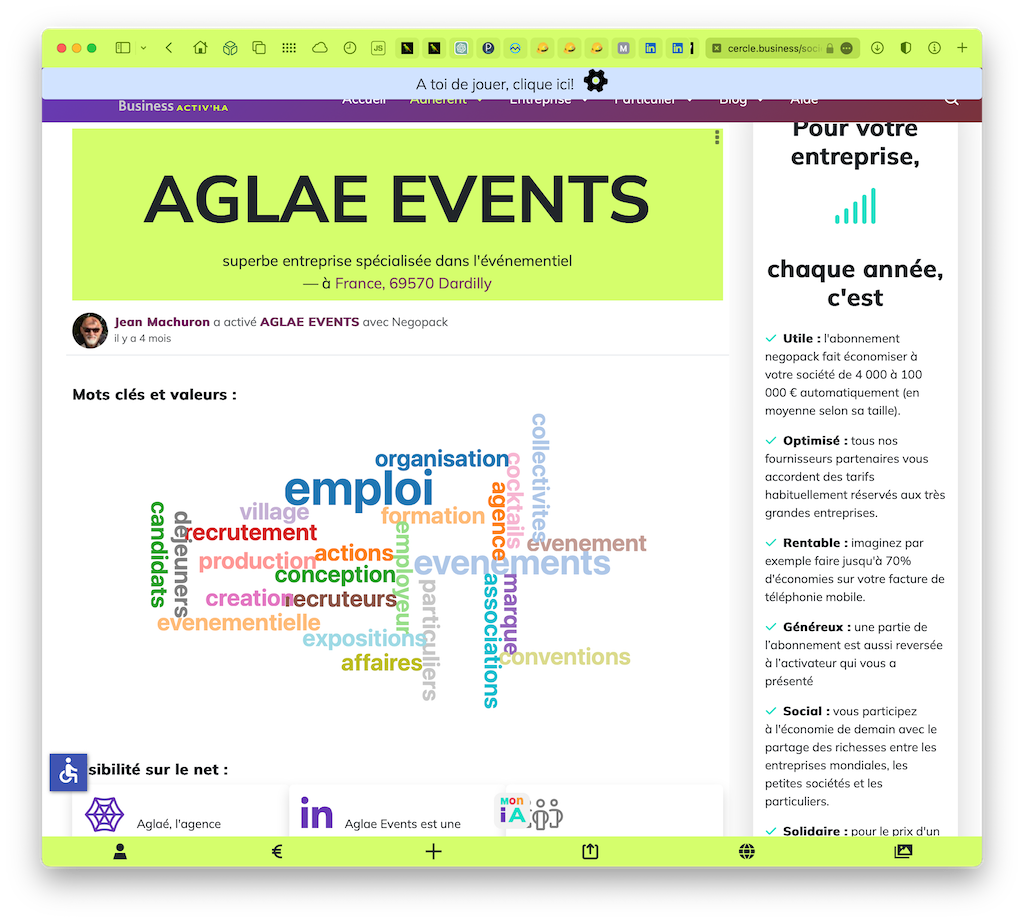Switch to the pinned P-logo tab
The image size is (1024, 922).
[488, 48]
